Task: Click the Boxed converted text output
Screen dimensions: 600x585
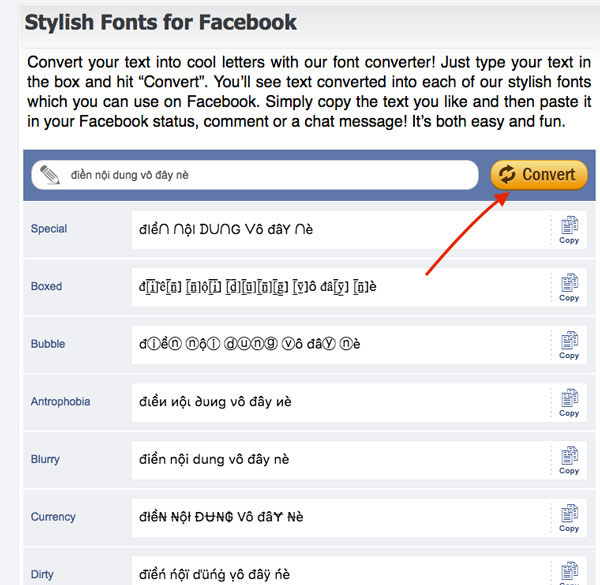Action: [x=258, y=287]
